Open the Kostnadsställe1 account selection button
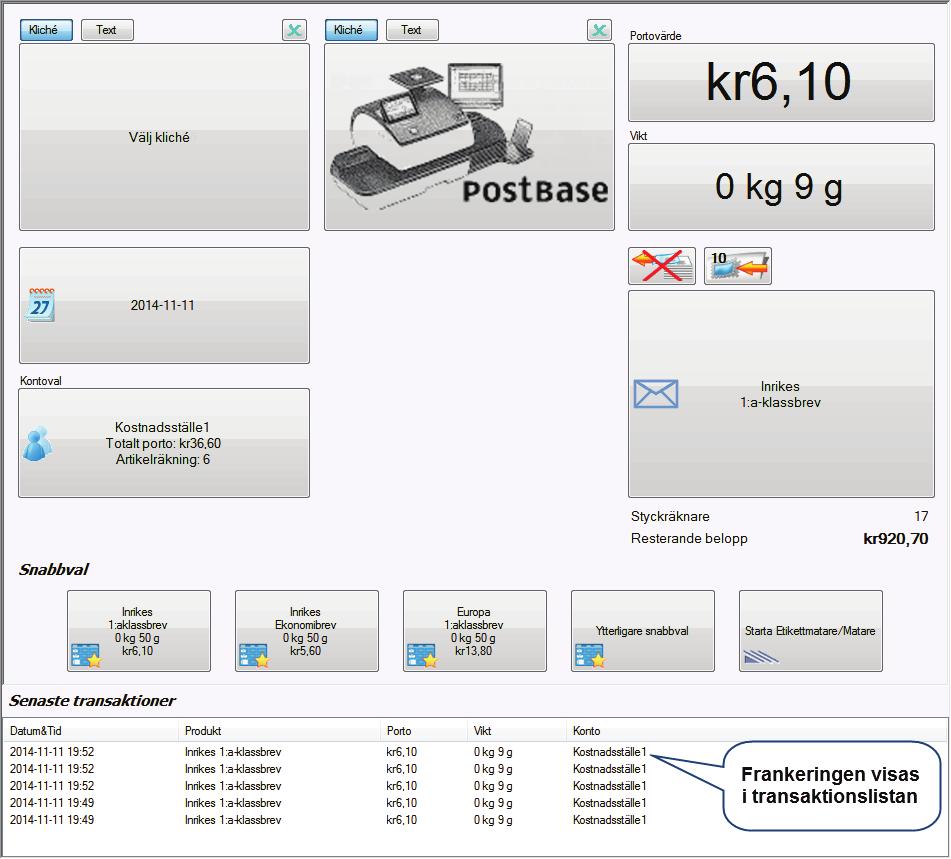Image resolution: width=951 pixels, height=859 pixels. 164,443
